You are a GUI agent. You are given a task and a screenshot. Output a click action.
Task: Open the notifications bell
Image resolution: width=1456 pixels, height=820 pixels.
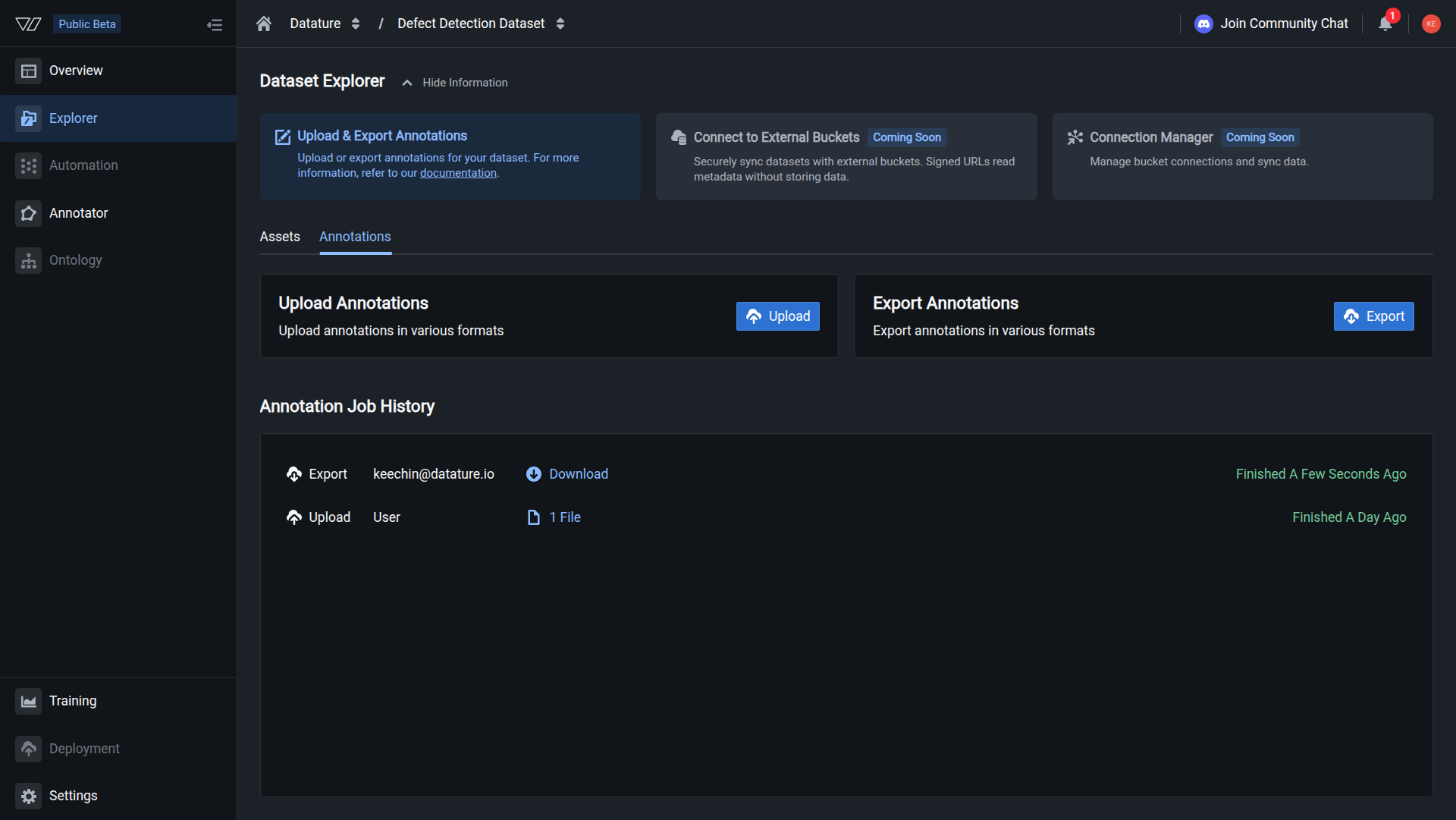point(1385,24)
